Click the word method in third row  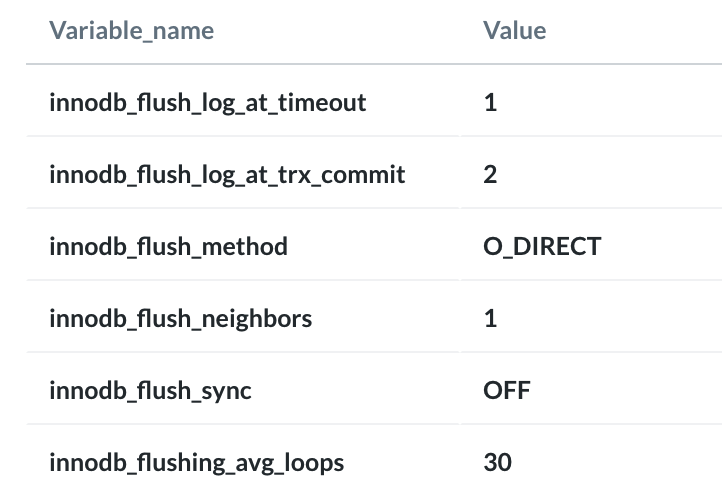click(245, 247)
